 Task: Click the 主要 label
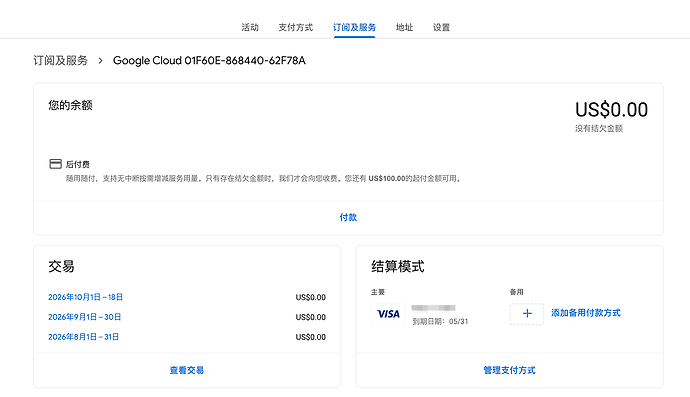(378, 292)
